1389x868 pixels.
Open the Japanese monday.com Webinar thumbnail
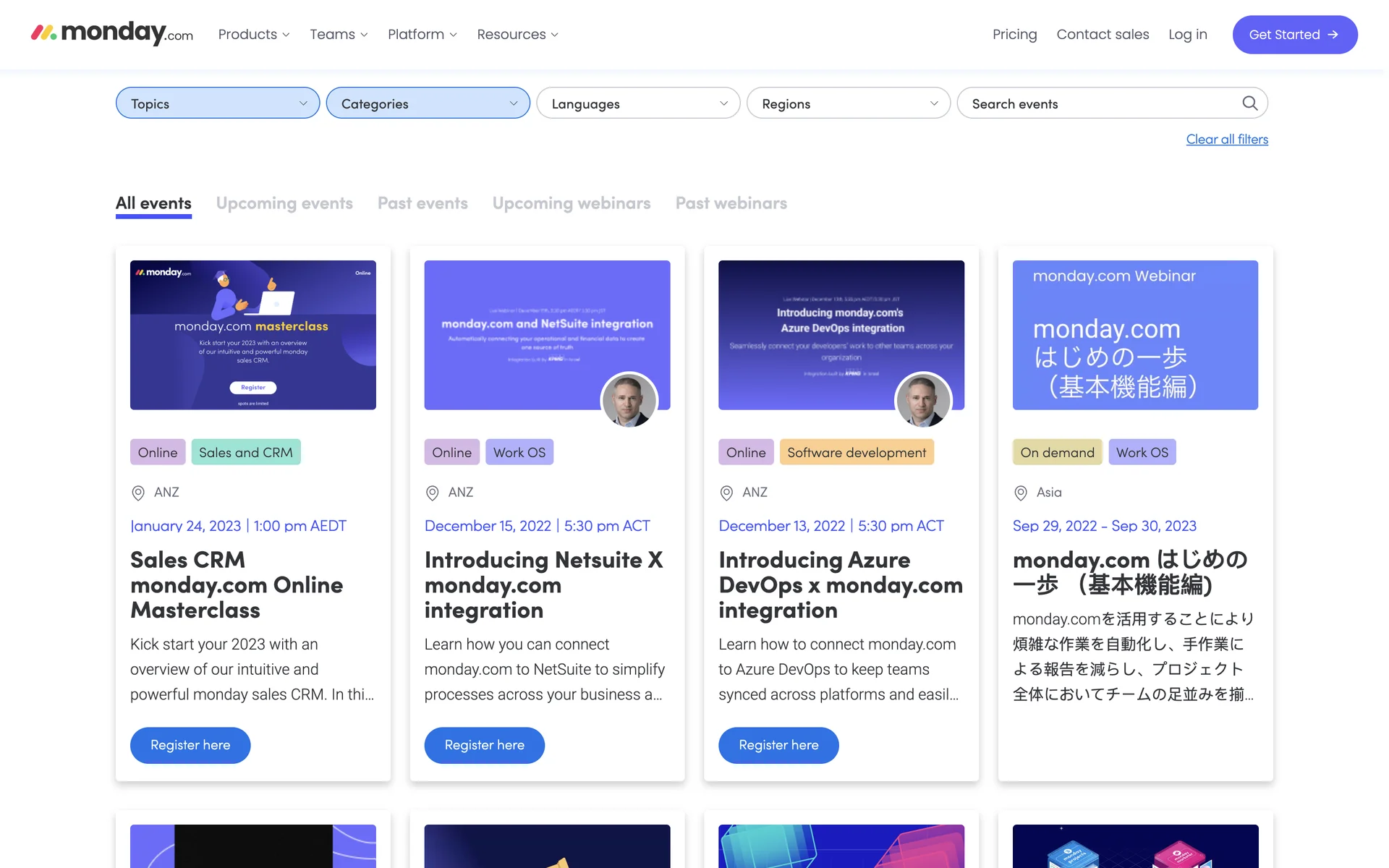1135,335
